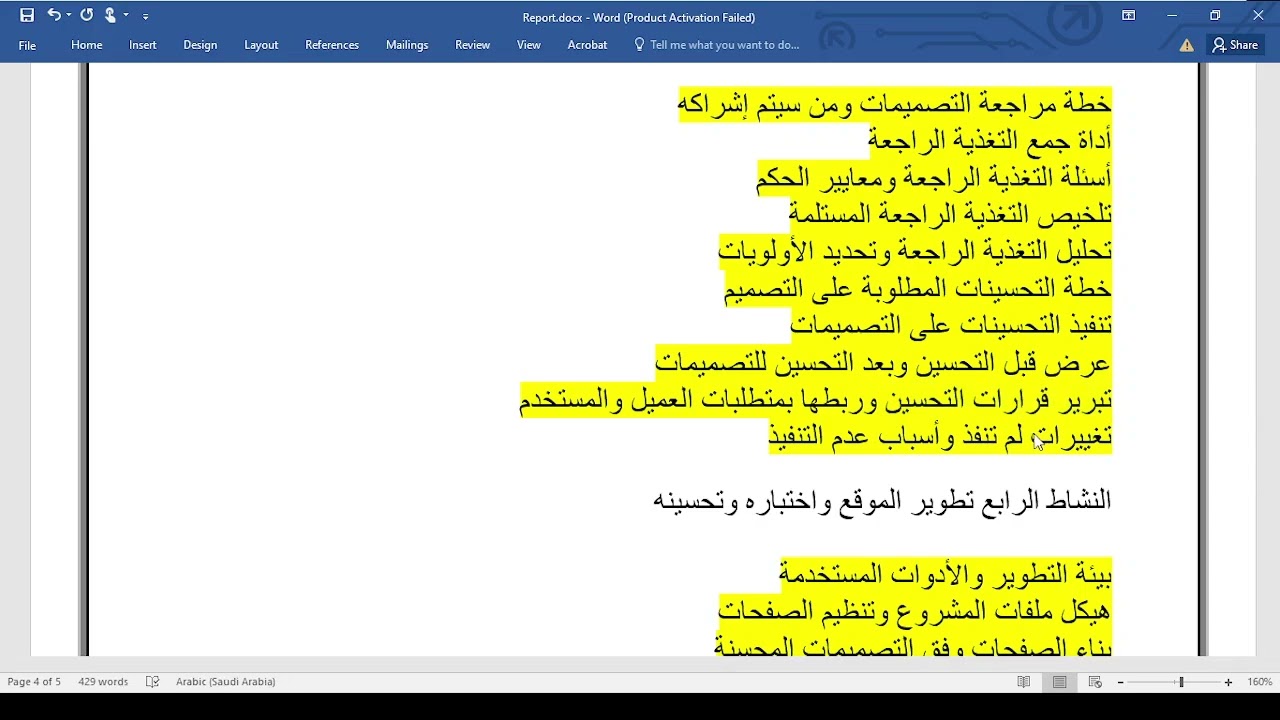Click the Undo icon
1280x720 pixels.
click(54, 16)
